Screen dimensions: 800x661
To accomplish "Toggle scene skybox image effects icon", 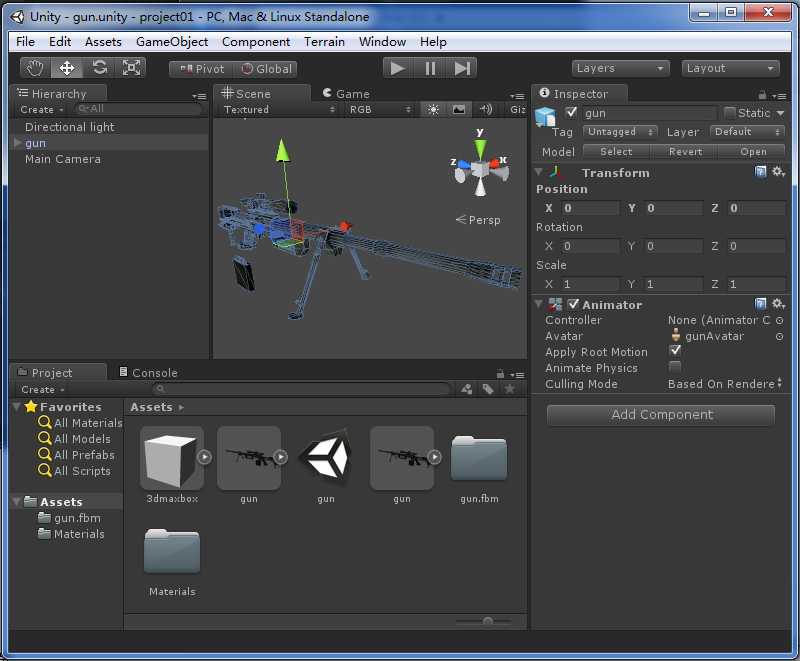I will pos(459,110).
